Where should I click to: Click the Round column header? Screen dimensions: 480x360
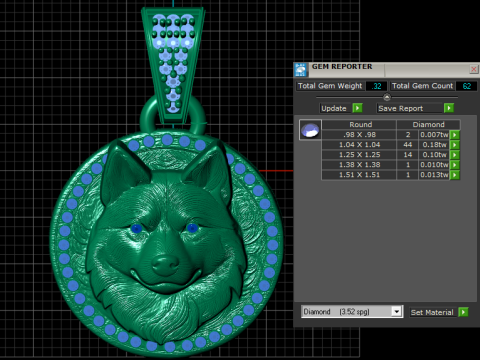[359, 125]
